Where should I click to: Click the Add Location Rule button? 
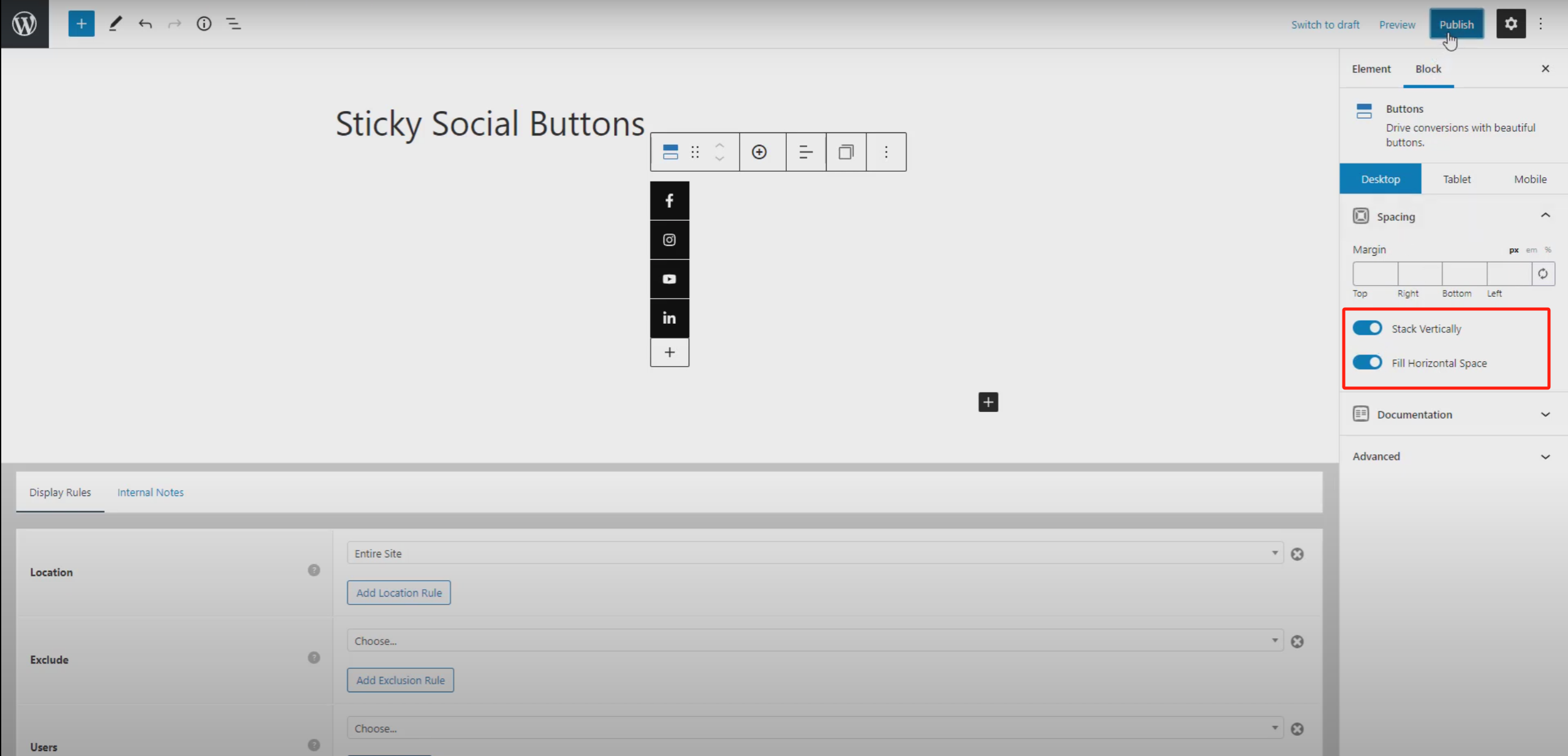tap(398, 592)
